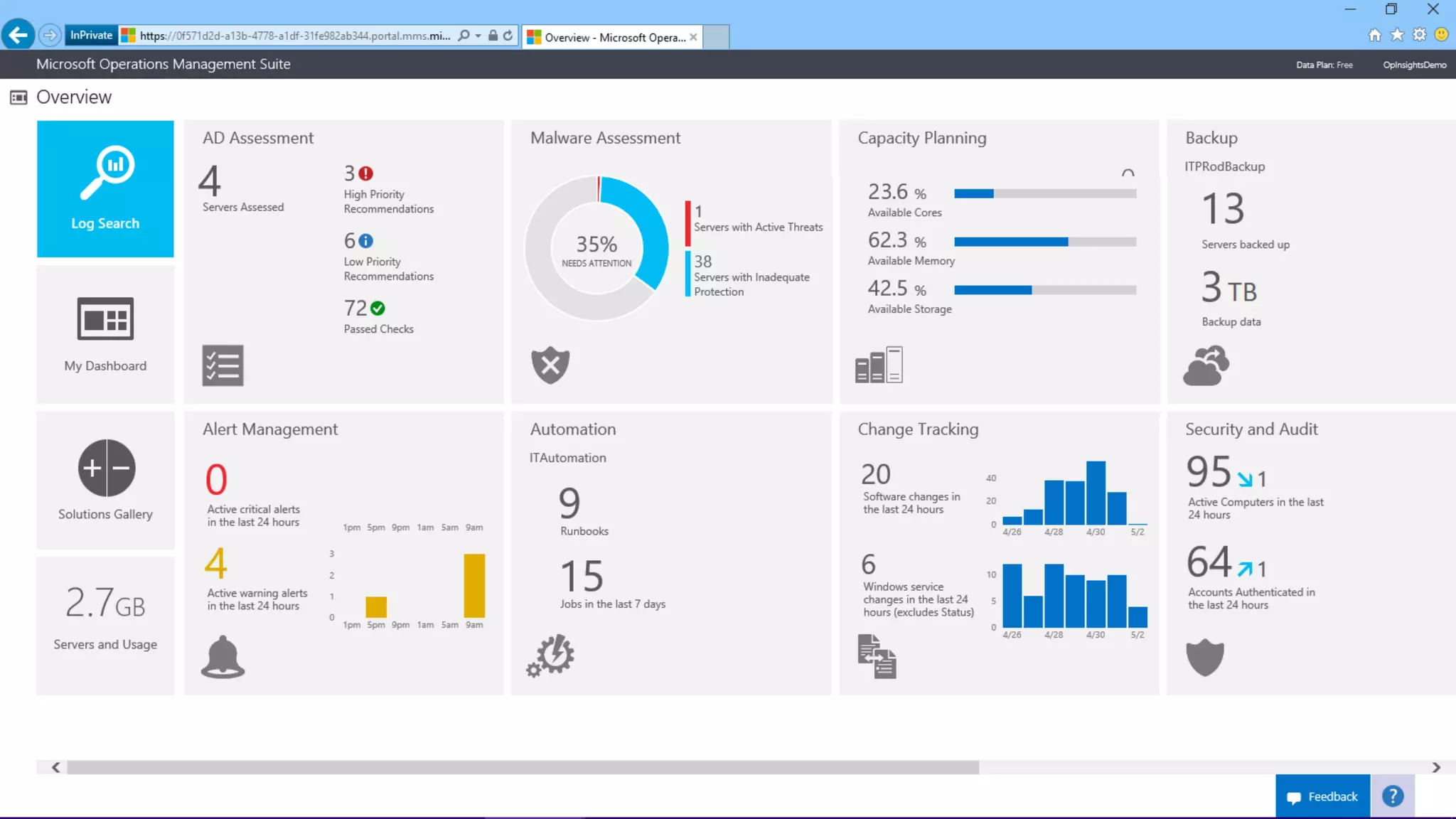The width and height of the screenshot is (1456, 819).
Task: Open the Solutions Gallery plus-minus icon
Action: [107, 468]
